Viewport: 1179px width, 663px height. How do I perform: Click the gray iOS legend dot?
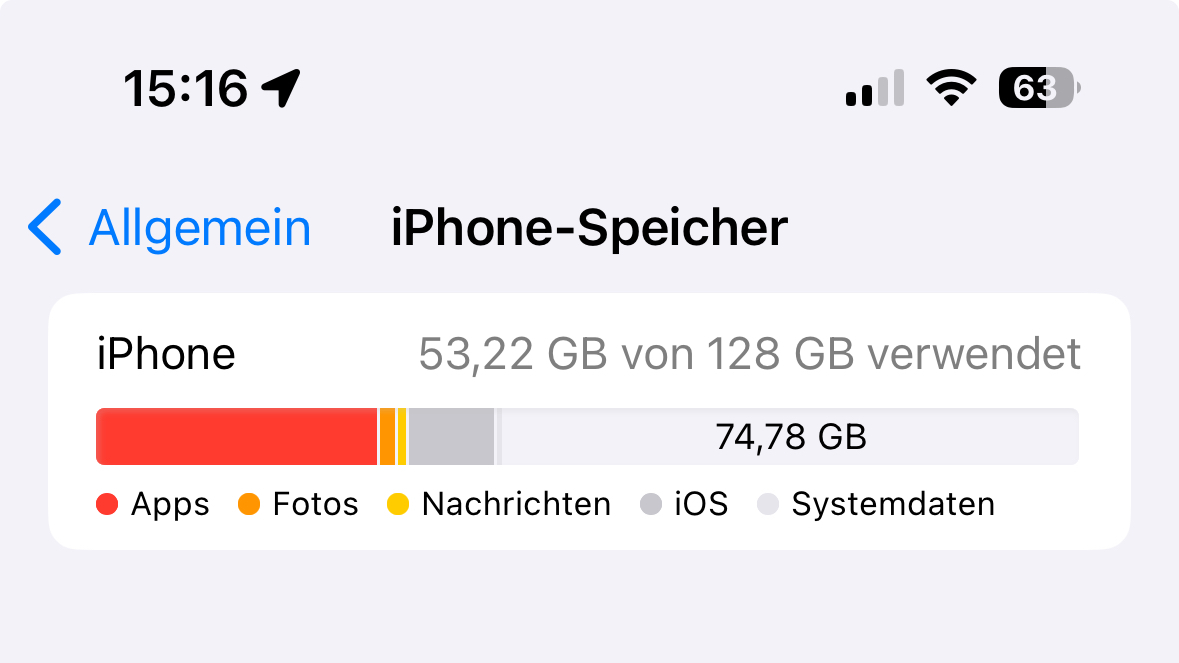(x=651, y=504)
